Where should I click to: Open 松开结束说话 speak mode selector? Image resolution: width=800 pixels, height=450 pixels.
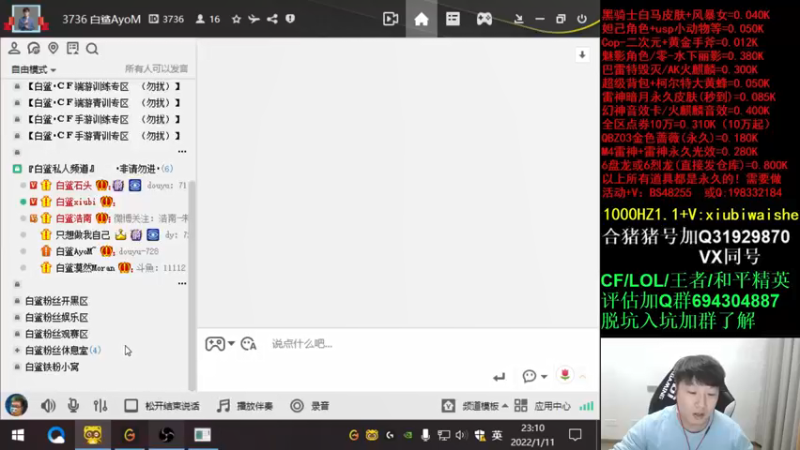point(162,406)
